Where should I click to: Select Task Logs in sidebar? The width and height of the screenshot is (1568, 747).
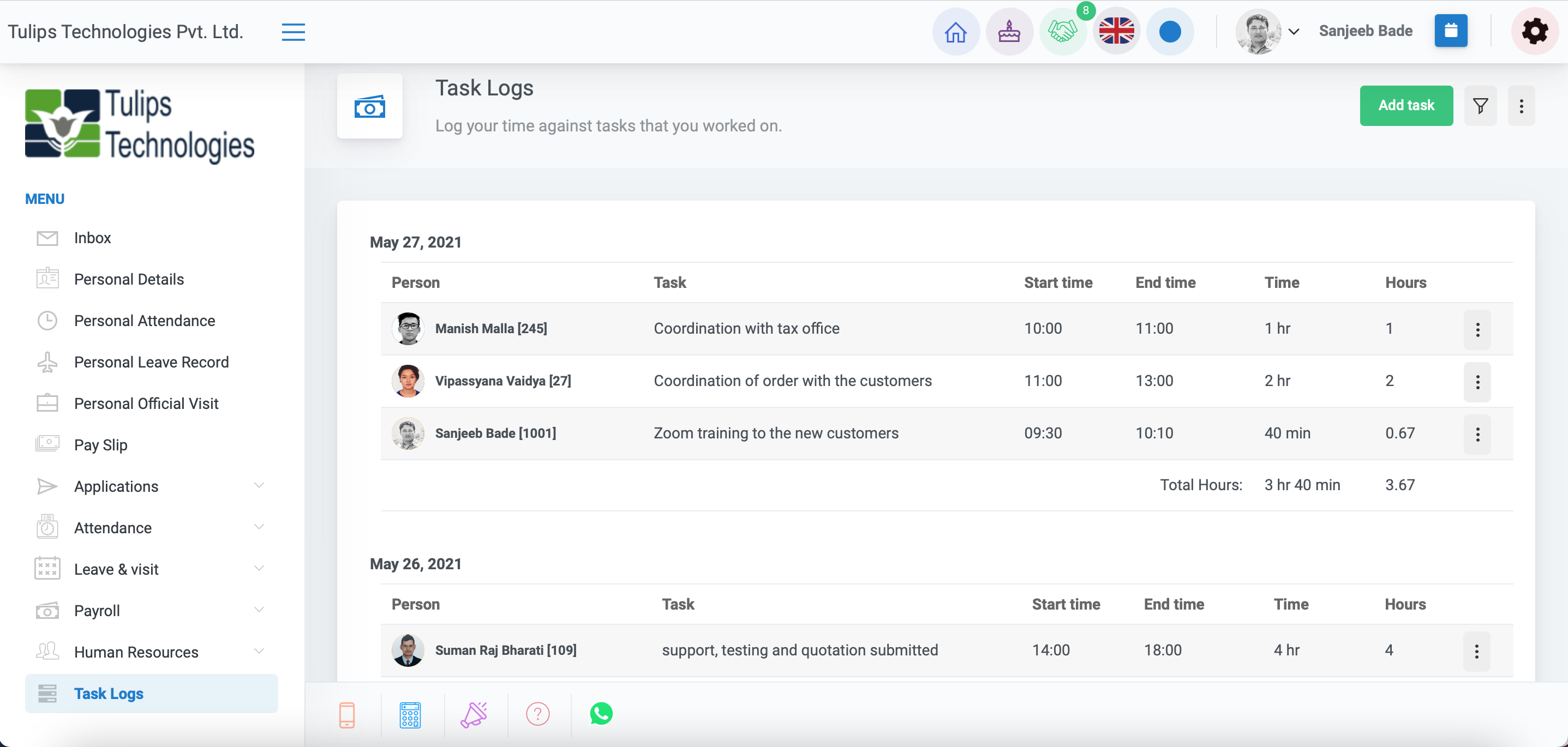point(152,694)
